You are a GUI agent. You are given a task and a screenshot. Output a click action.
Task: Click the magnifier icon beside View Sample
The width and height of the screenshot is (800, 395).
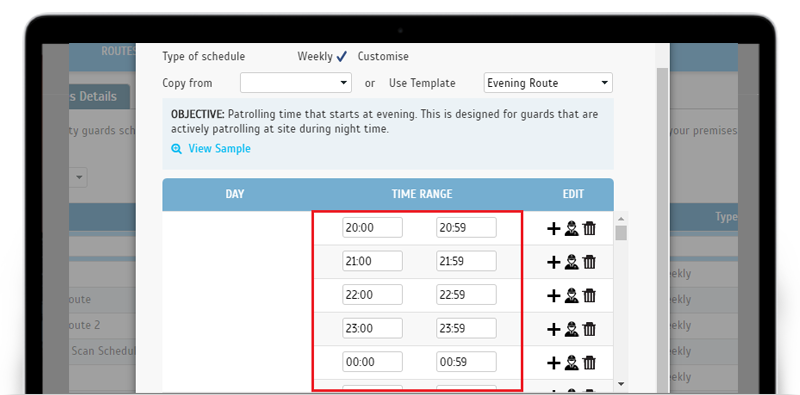pyautogui.click(x=177, y=149)
